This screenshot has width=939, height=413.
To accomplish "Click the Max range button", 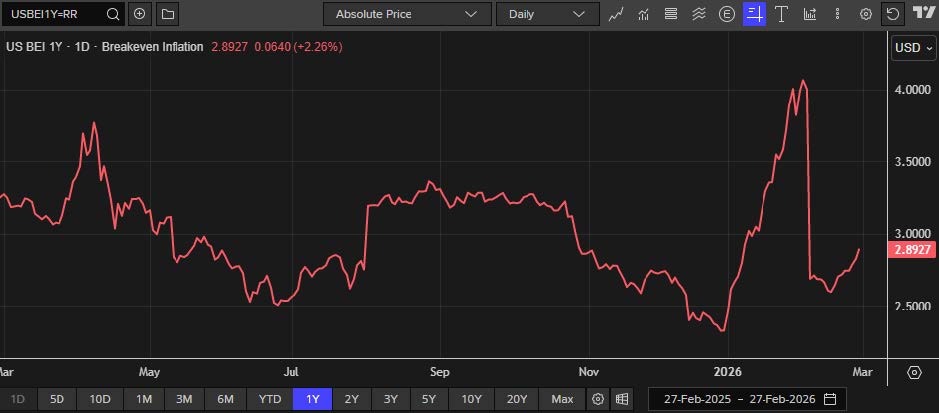I will [562, 399].
